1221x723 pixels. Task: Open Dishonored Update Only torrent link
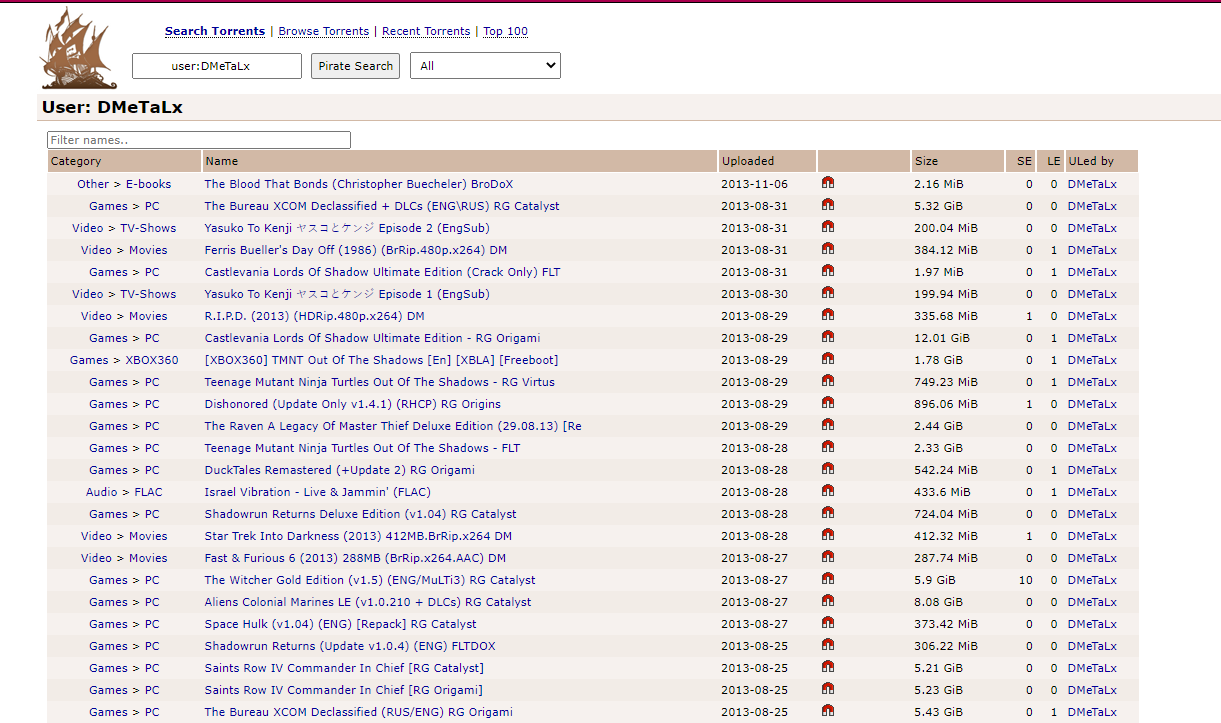click(x=353, y=404)
